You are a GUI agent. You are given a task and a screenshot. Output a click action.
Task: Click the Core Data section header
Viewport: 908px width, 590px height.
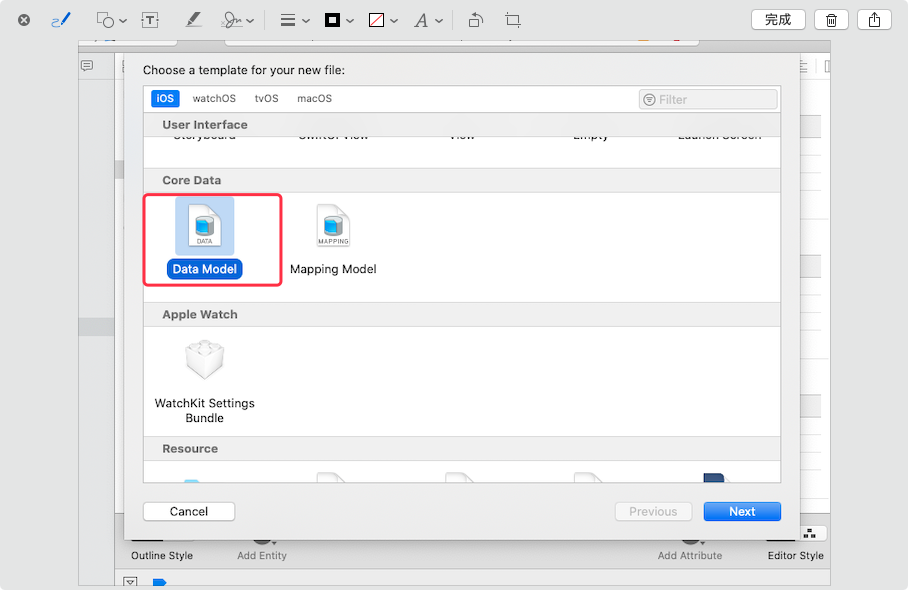(x=462, y=180)
